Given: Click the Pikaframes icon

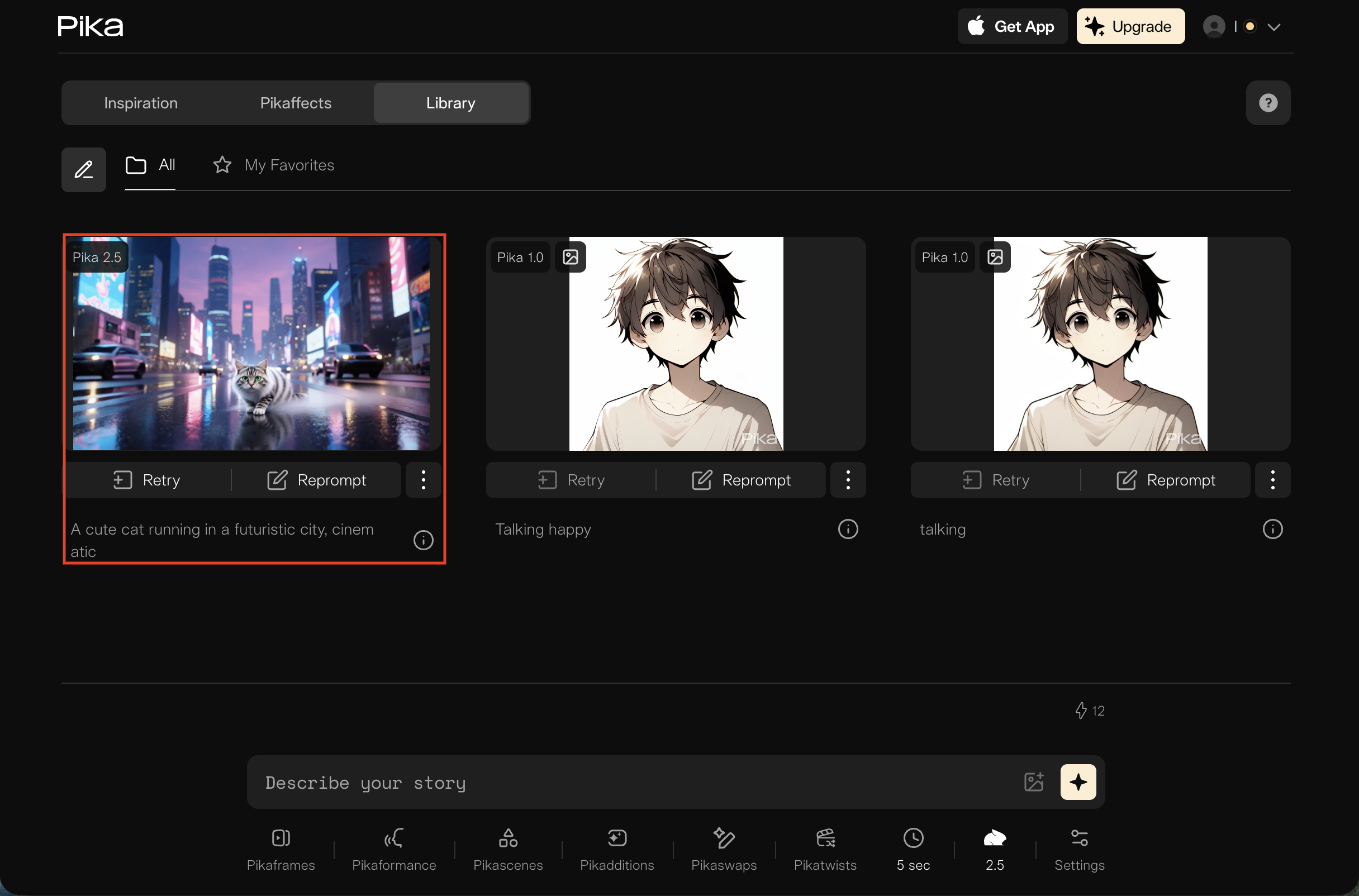Looking at the screenshot, I should (281, 838).
